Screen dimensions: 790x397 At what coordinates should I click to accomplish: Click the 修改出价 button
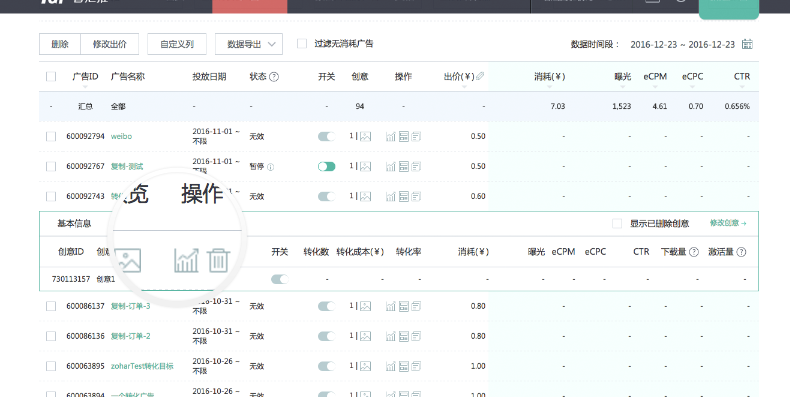tap(109, 44)
